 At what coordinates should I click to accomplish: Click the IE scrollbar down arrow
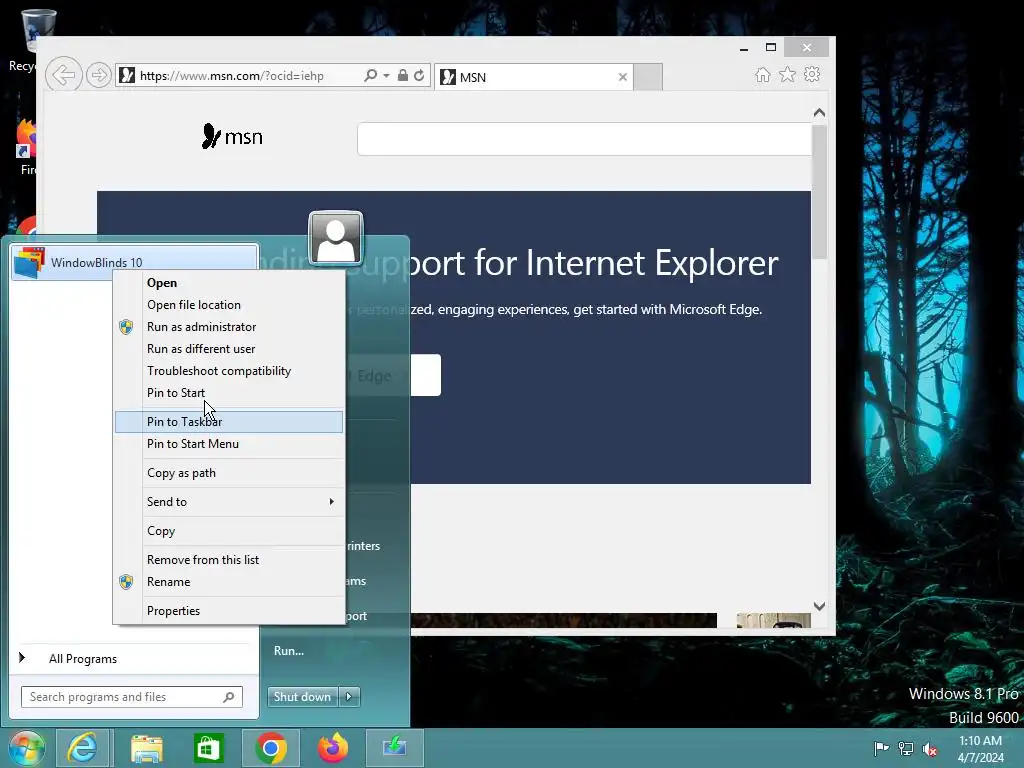tap(819, 606)
